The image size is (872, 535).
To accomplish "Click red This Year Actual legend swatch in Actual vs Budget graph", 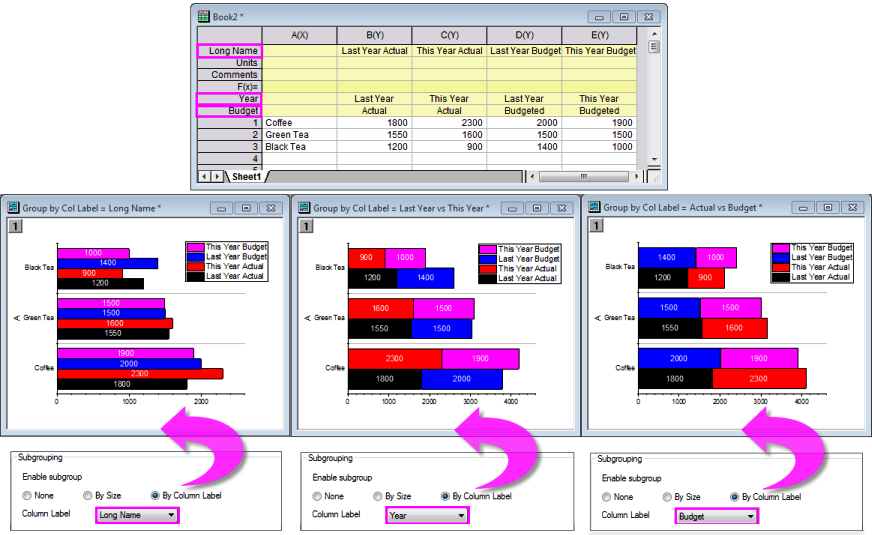I will (x=781, y=268).
